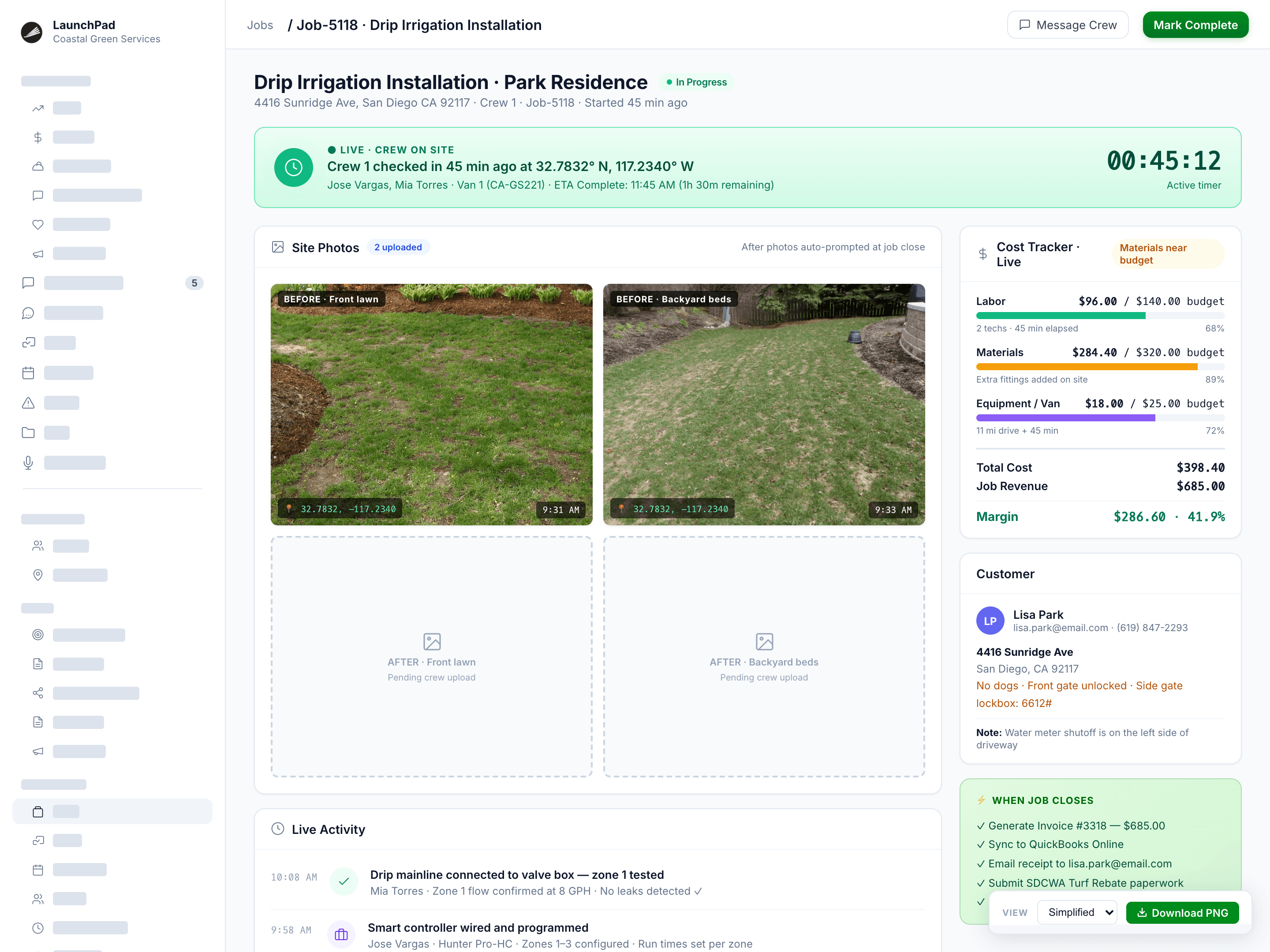
Task: Open the chat item with badge 5
Action: 112,283
